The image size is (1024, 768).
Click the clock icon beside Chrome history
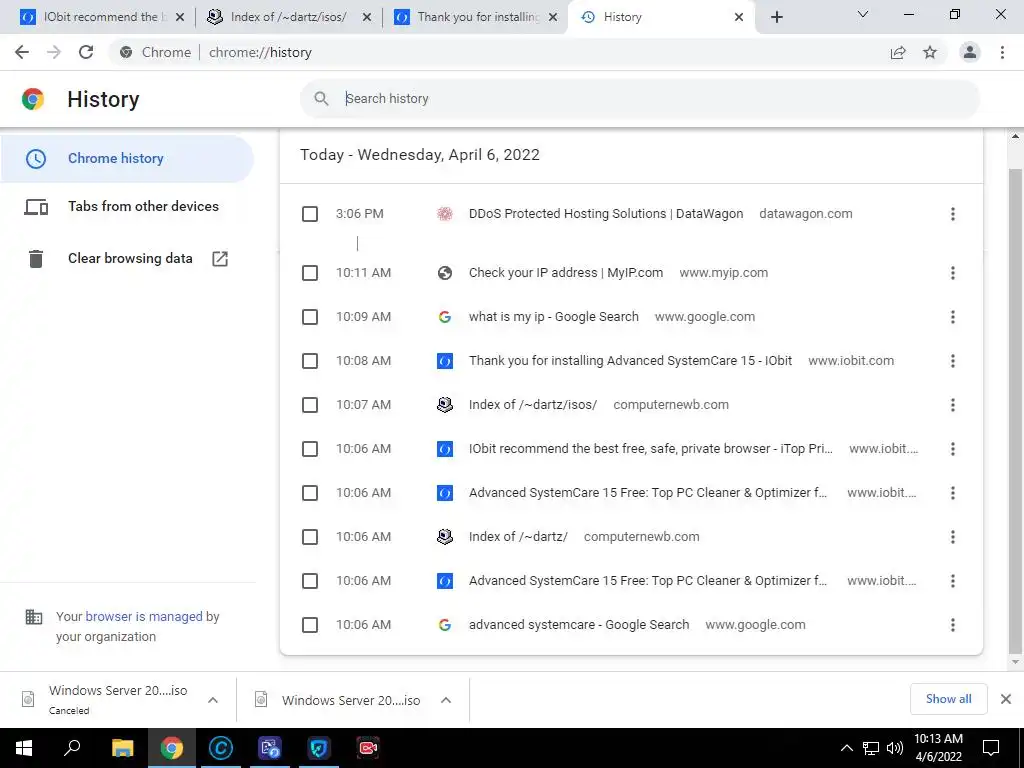tap(36, 159)
